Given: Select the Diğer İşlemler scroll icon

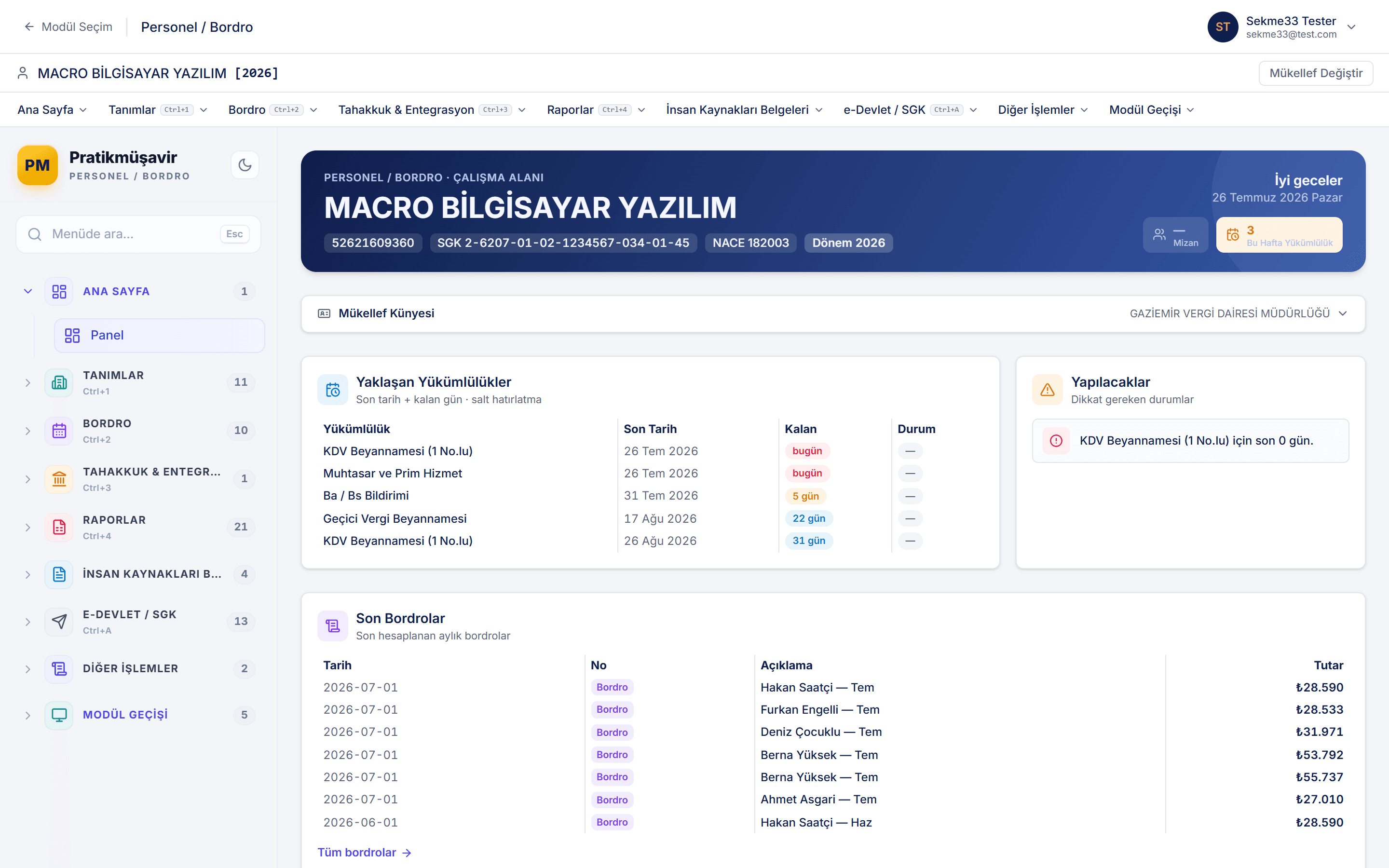Looking at the screenshot, I should [59, 668].
